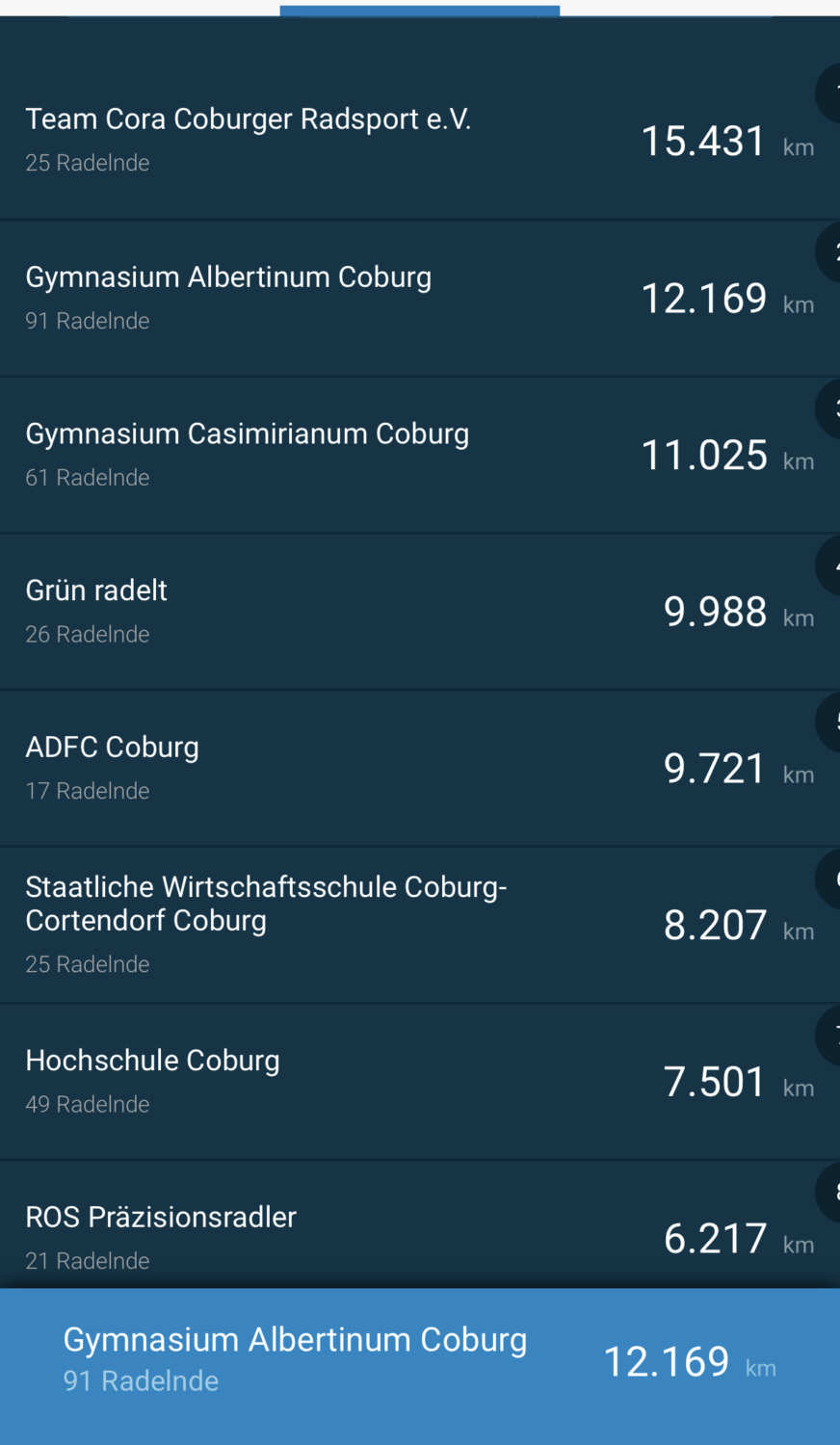The height and width of the screenshot is (1445, 840).
Task: Click the rank badge beside Hochschule Coburg
Action: tap(828, 1036)
